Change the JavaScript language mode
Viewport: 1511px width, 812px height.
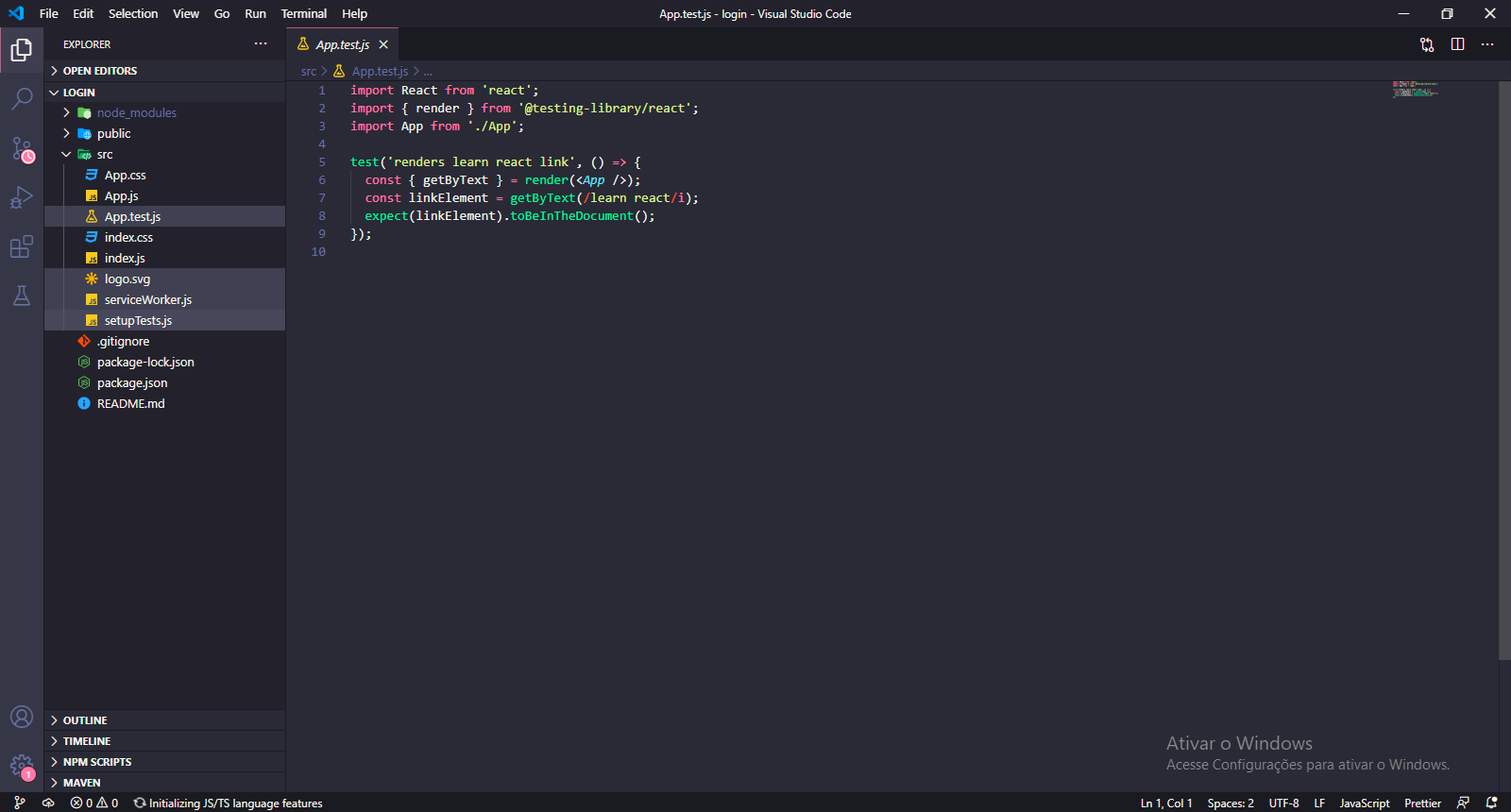[x=1364, y=804]
